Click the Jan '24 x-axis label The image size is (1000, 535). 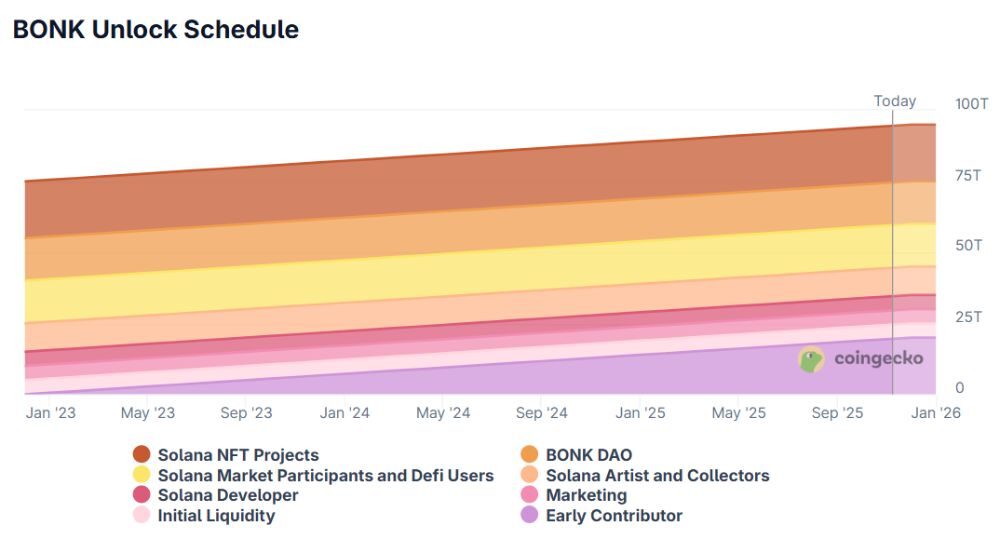click(345, 412)
